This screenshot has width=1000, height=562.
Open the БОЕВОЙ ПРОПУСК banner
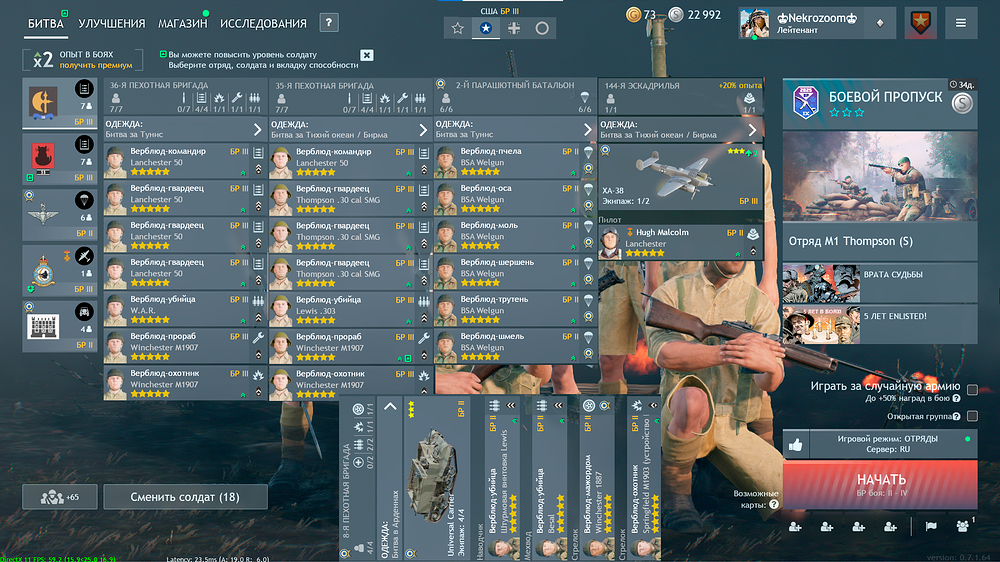[x=880, y=98]
